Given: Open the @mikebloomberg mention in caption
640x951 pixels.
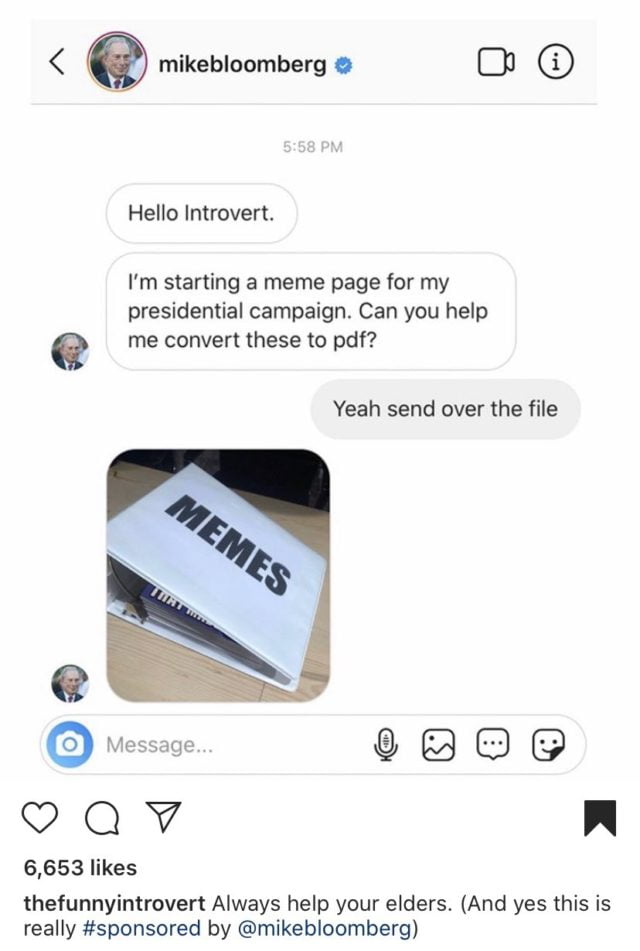Looking at the screenshot, I should pos(325,929).
